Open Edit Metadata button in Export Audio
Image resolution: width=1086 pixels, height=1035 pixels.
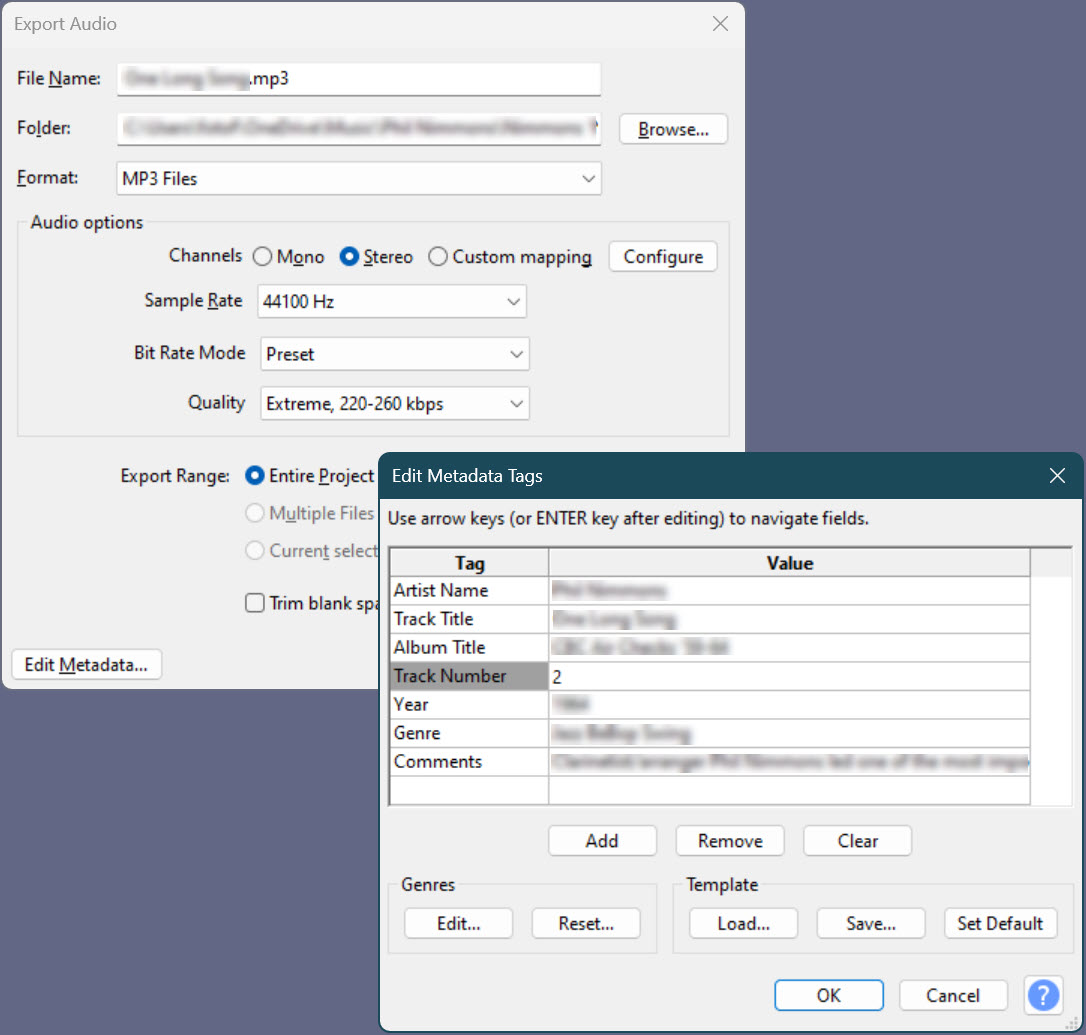pyautogui.click(x=87, y=664)
